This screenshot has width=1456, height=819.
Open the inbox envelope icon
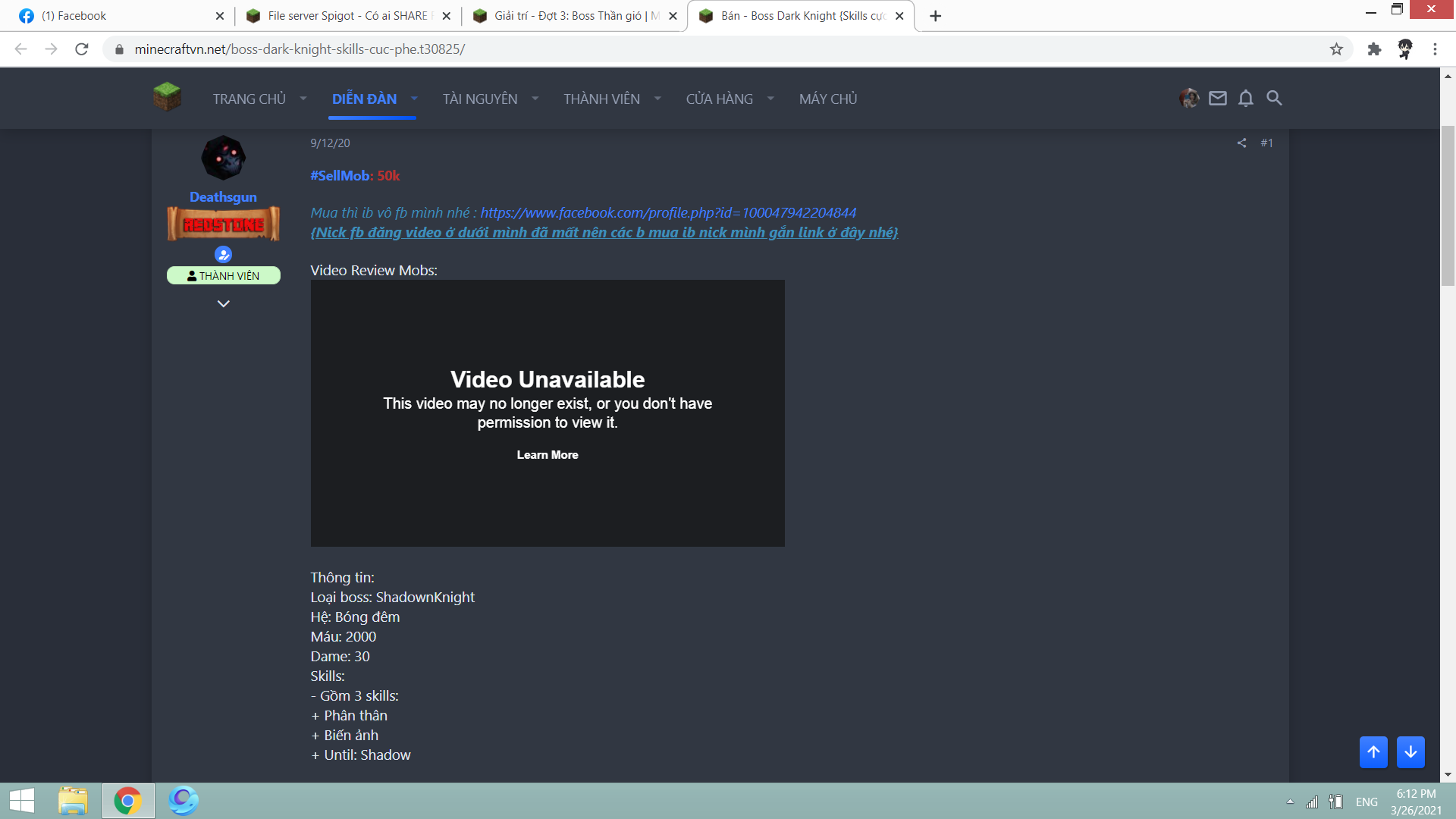1217,99
